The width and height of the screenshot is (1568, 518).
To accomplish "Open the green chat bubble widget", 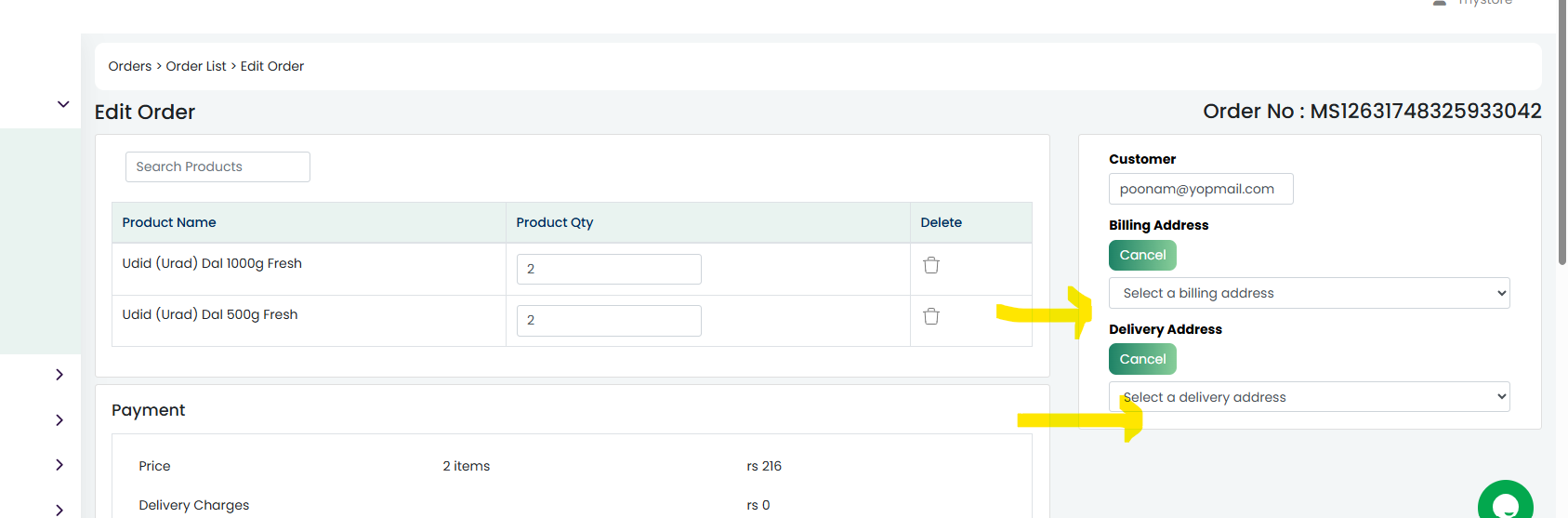I will pos(1505,502).
